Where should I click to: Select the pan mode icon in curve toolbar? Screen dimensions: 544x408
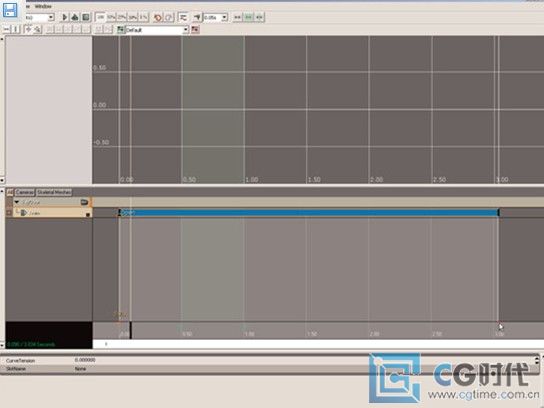point(28,29)
